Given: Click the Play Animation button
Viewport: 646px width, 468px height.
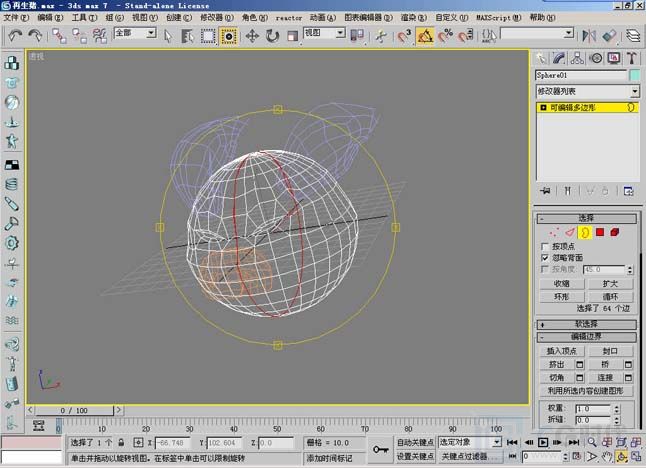Looking at the screenshot, I should [543, 442].
